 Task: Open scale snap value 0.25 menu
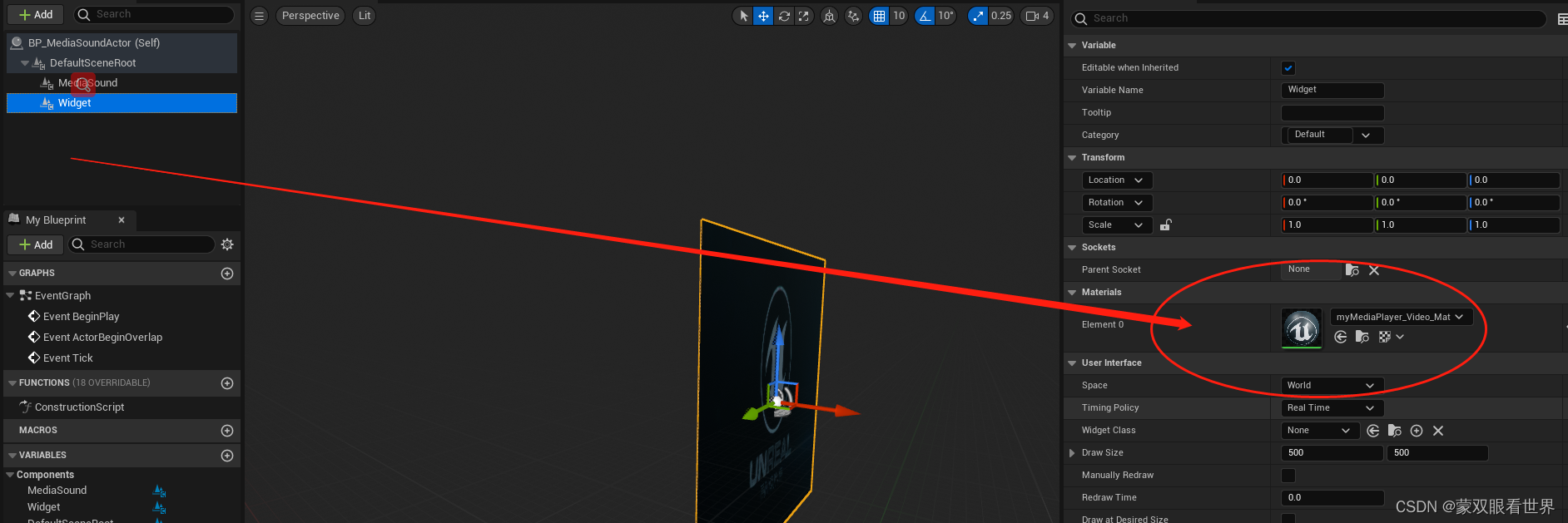1001,16
